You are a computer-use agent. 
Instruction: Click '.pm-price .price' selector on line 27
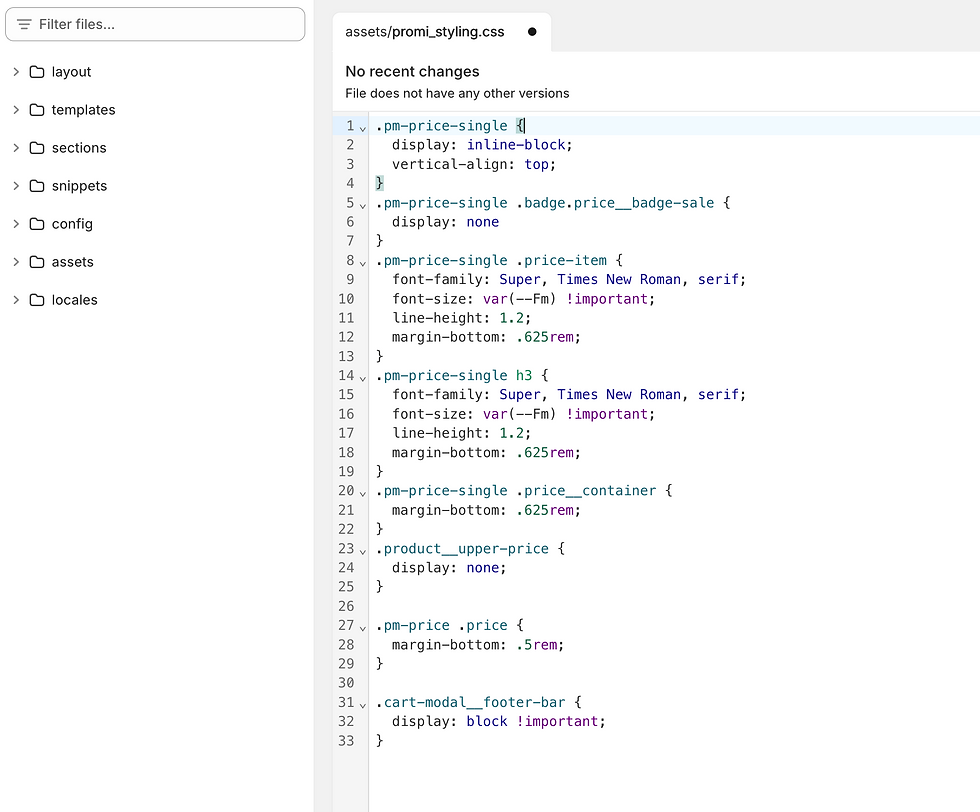pyautogui.click(x=442, y=625)
